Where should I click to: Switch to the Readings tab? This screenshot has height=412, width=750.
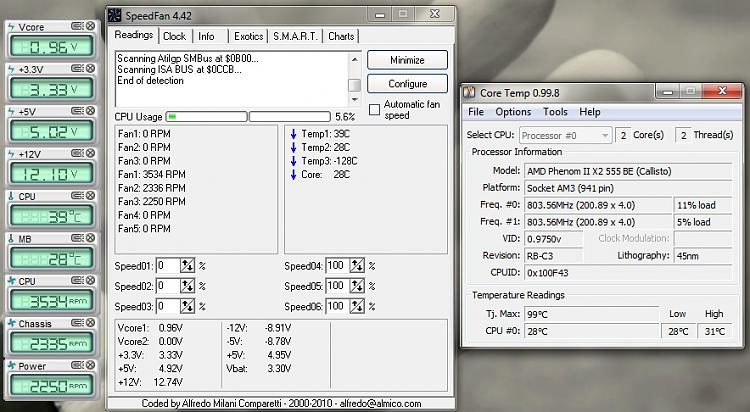pyautogui.click(x=134, y=35)
